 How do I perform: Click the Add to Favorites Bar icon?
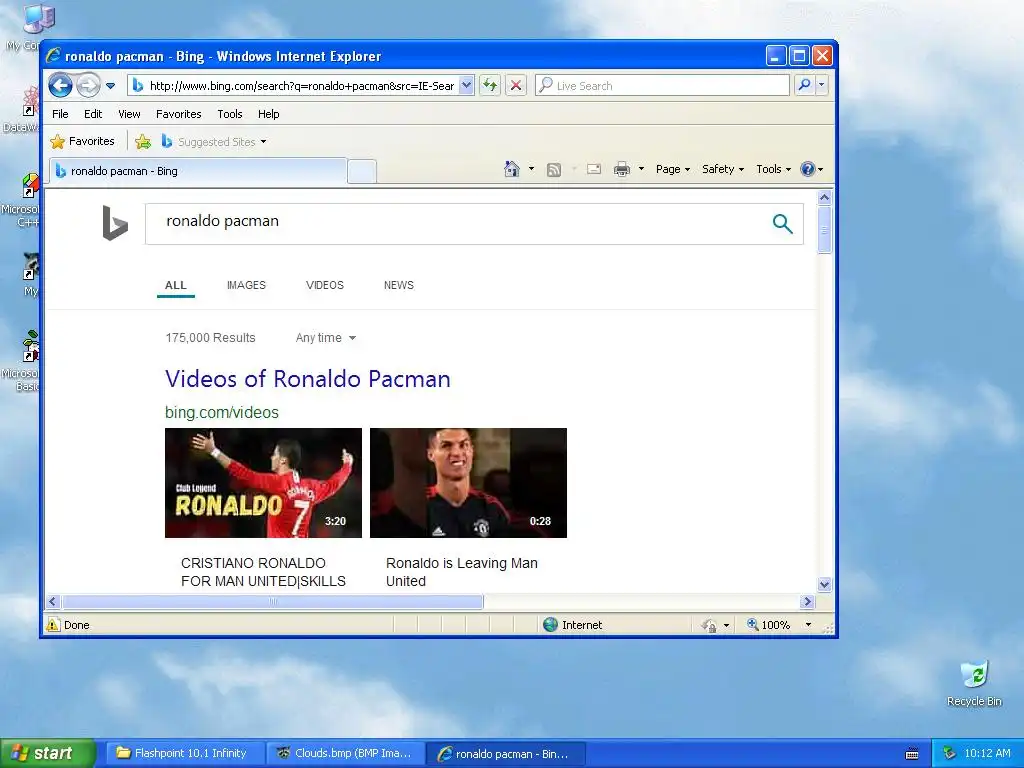(x=143, y=141)
